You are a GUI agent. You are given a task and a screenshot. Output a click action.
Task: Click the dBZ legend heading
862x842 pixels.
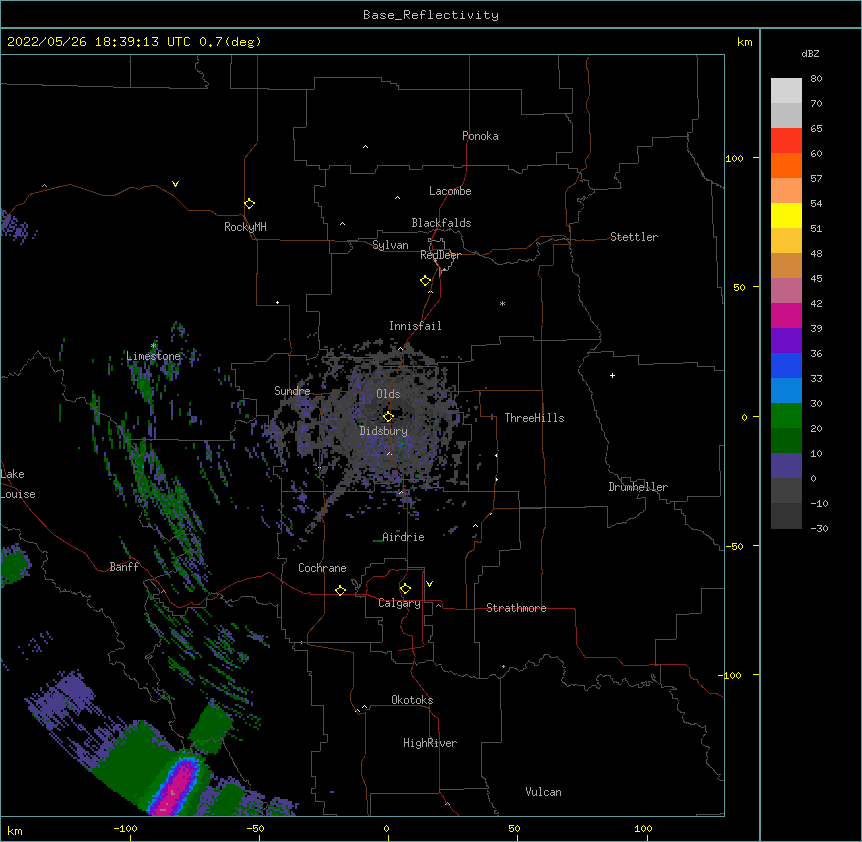(x=810, y=54)
